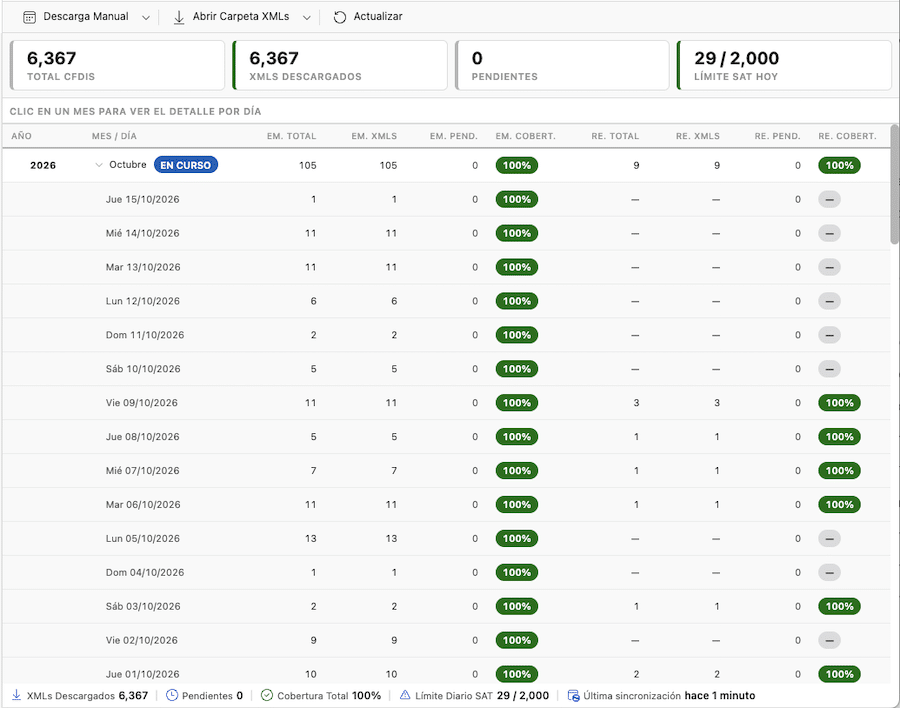
Task: Select the Mar 13/10/2026 row date
Action: (x=143, y=267)
